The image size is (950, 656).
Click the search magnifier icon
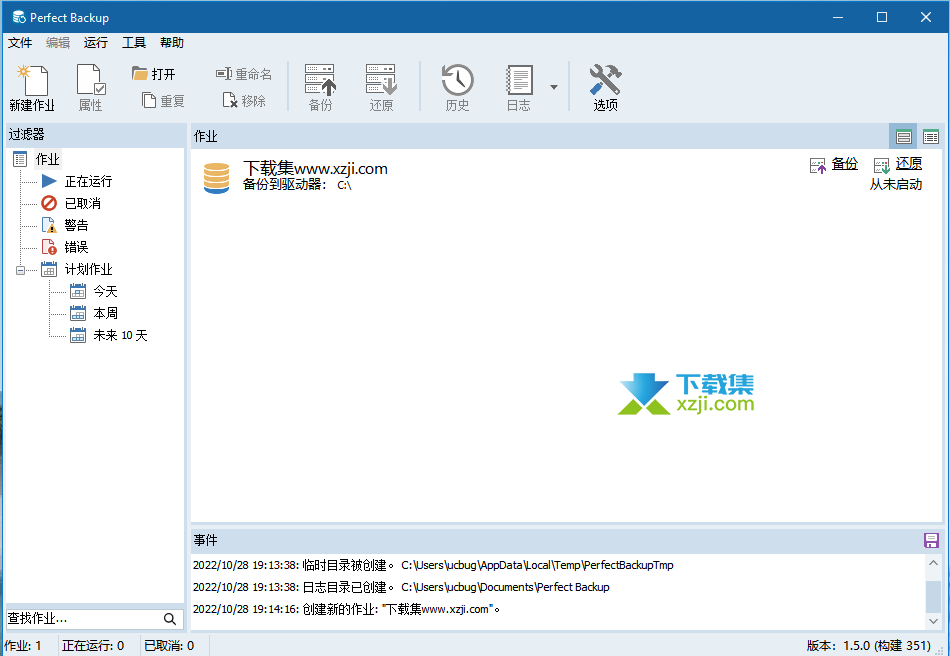[170, 618]
